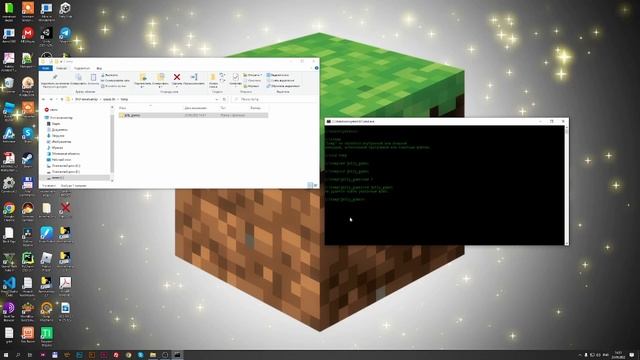This screenshot has height=360, width=640.
Task: Click the taskbar Search icon
Action: point(18,355)
